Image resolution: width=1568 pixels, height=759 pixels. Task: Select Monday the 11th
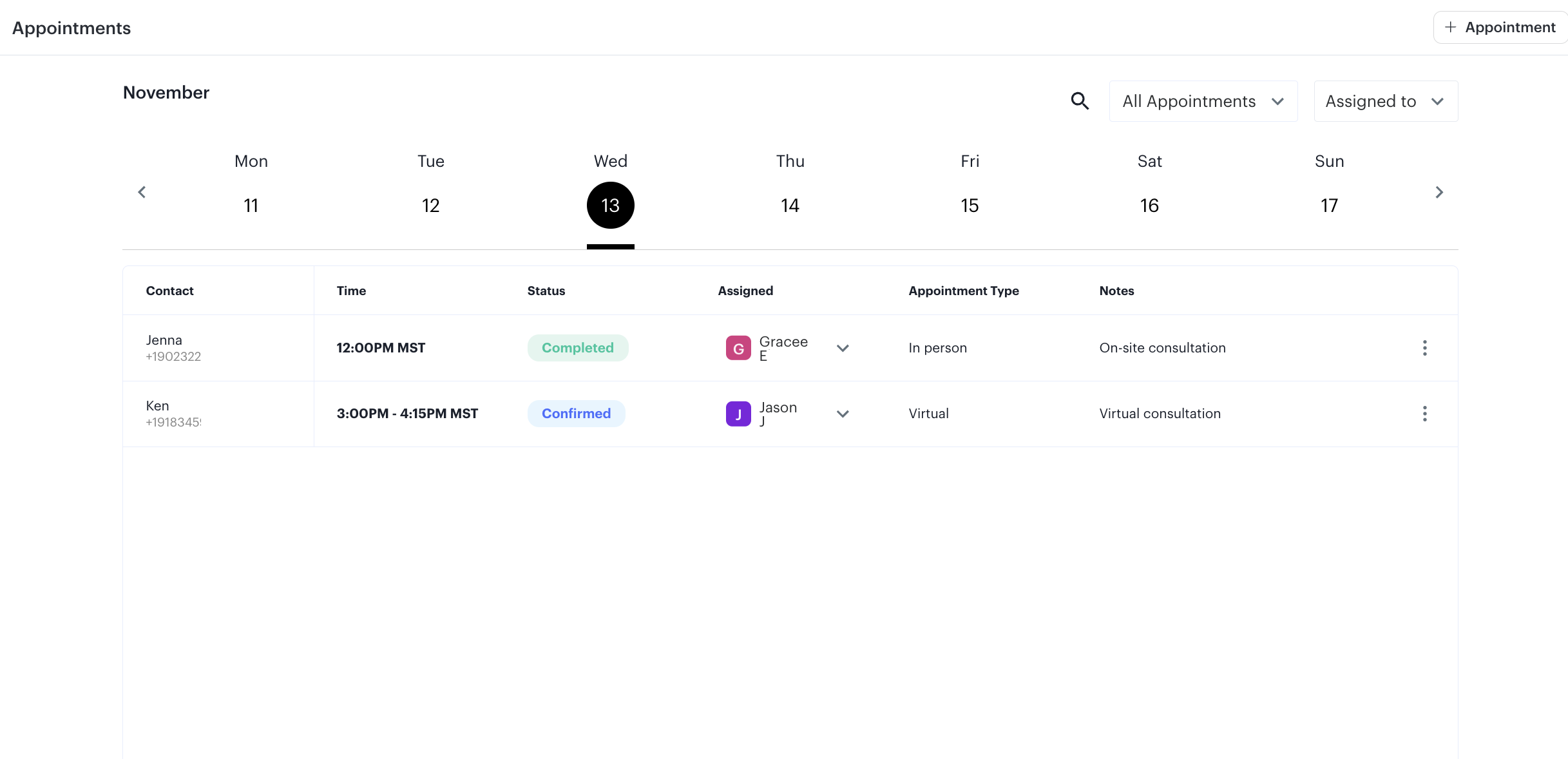pos(251,205)
